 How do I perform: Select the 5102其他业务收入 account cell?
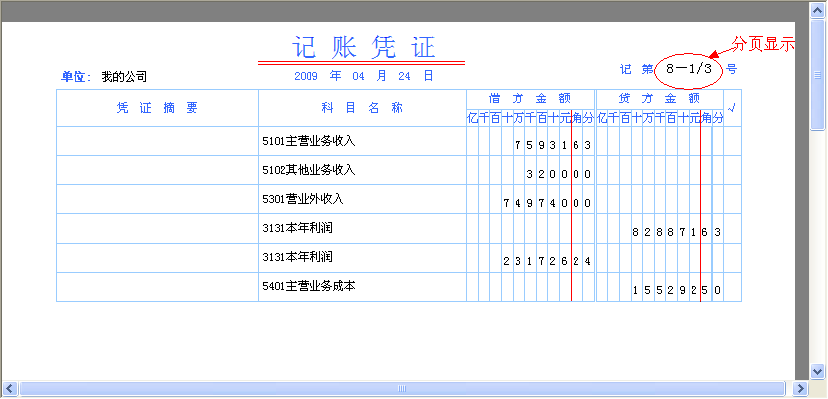[362, 170]
